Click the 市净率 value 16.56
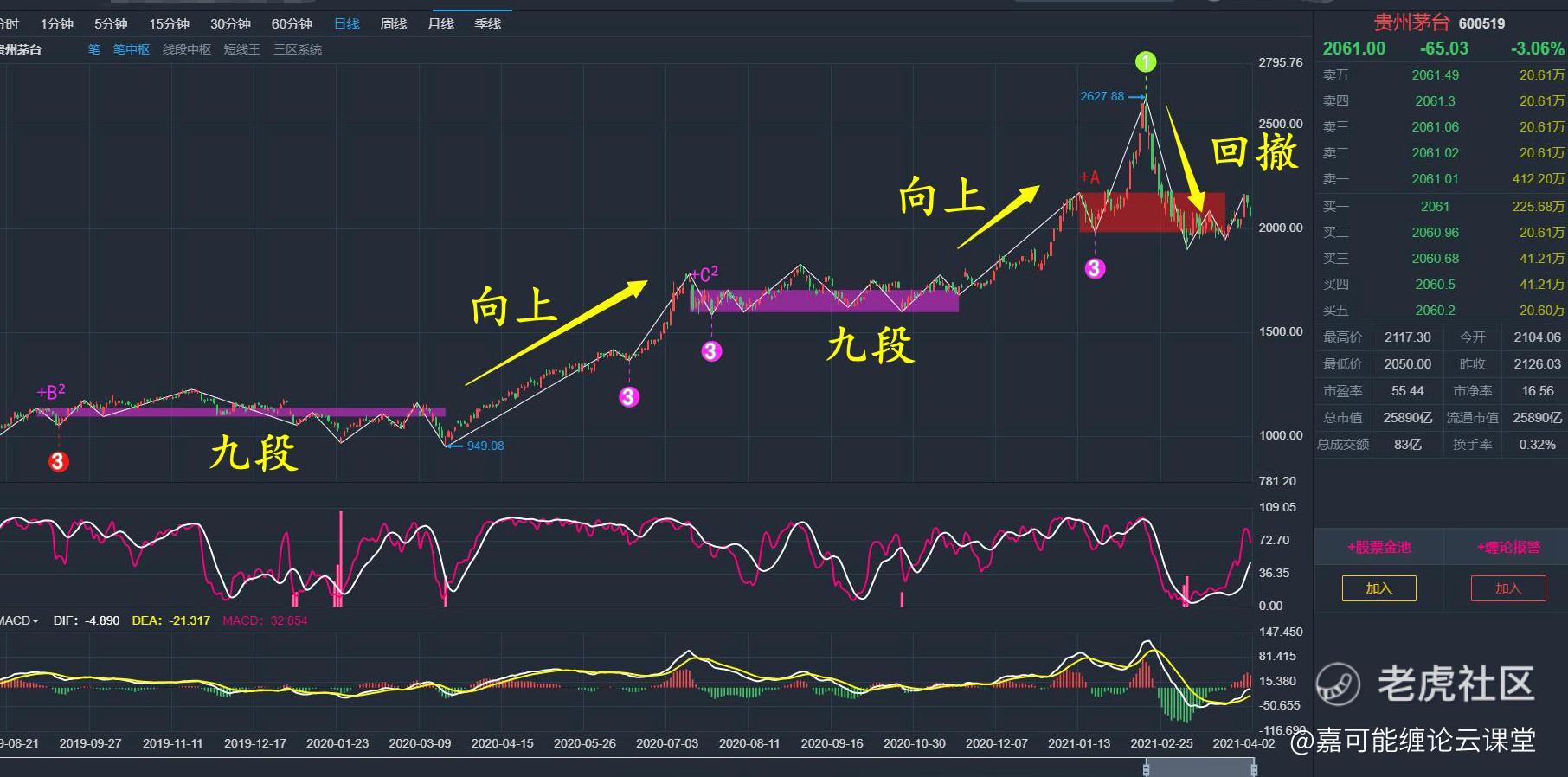1568x777 pixels. pos(1538,391)
